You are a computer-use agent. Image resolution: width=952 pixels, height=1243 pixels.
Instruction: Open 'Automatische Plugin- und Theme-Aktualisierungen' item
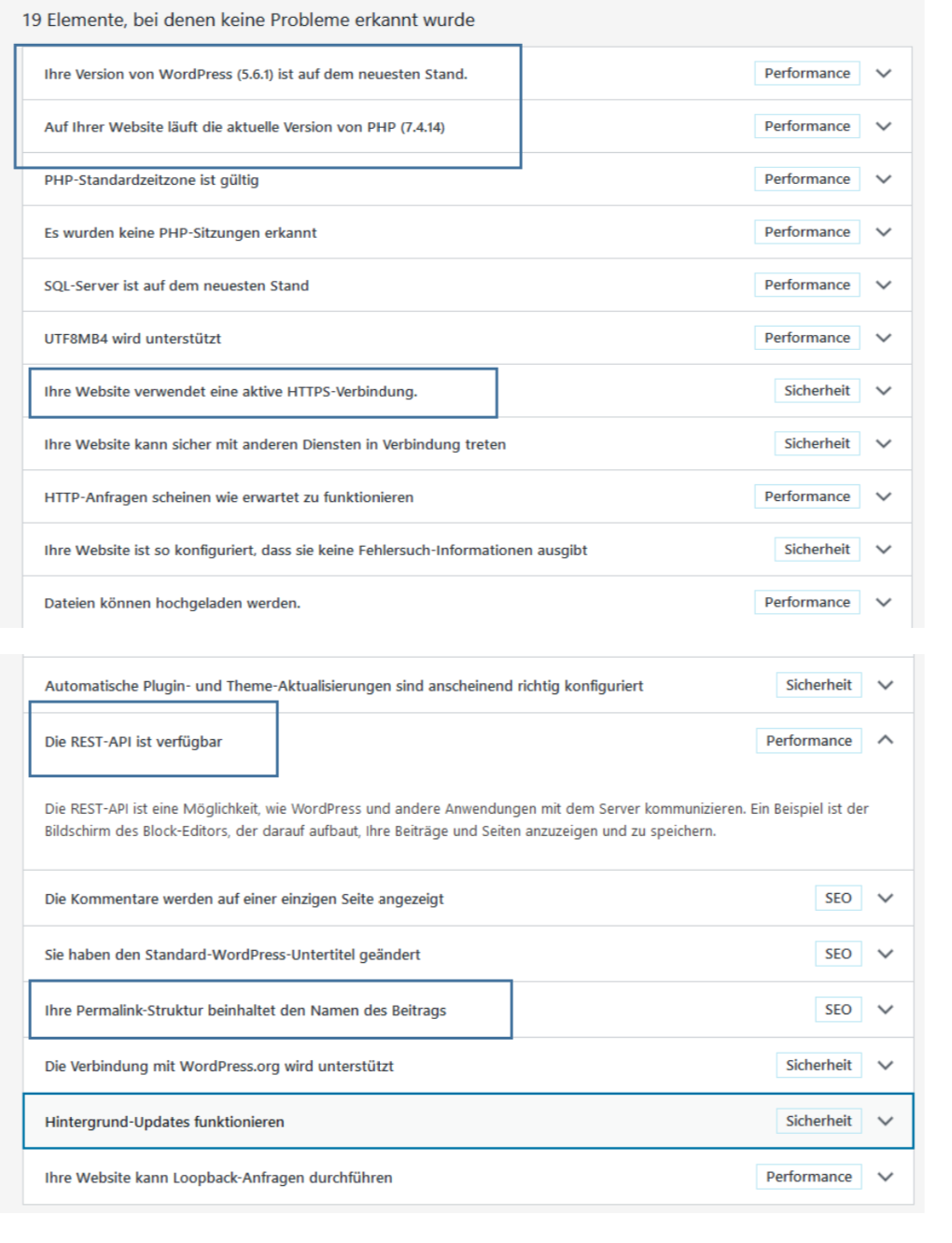point(343,686)
